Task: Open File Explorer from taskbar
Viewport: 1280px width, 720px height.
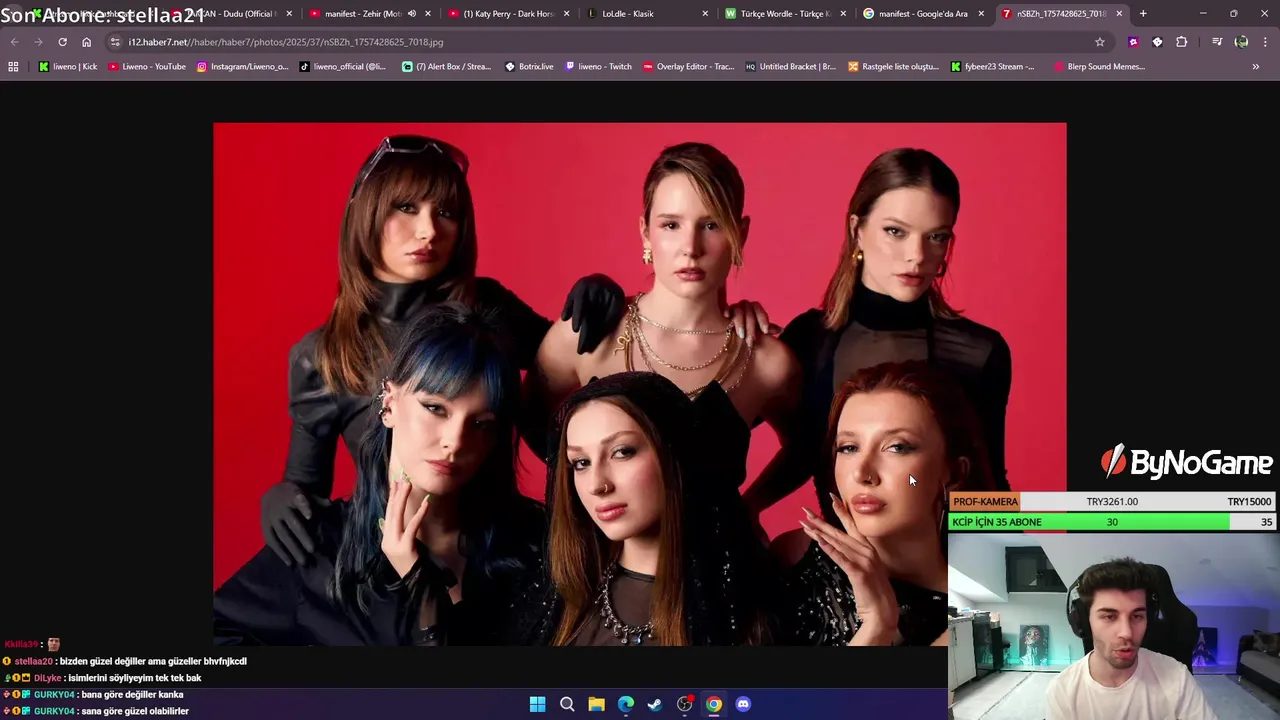Action: click(596, 704)
